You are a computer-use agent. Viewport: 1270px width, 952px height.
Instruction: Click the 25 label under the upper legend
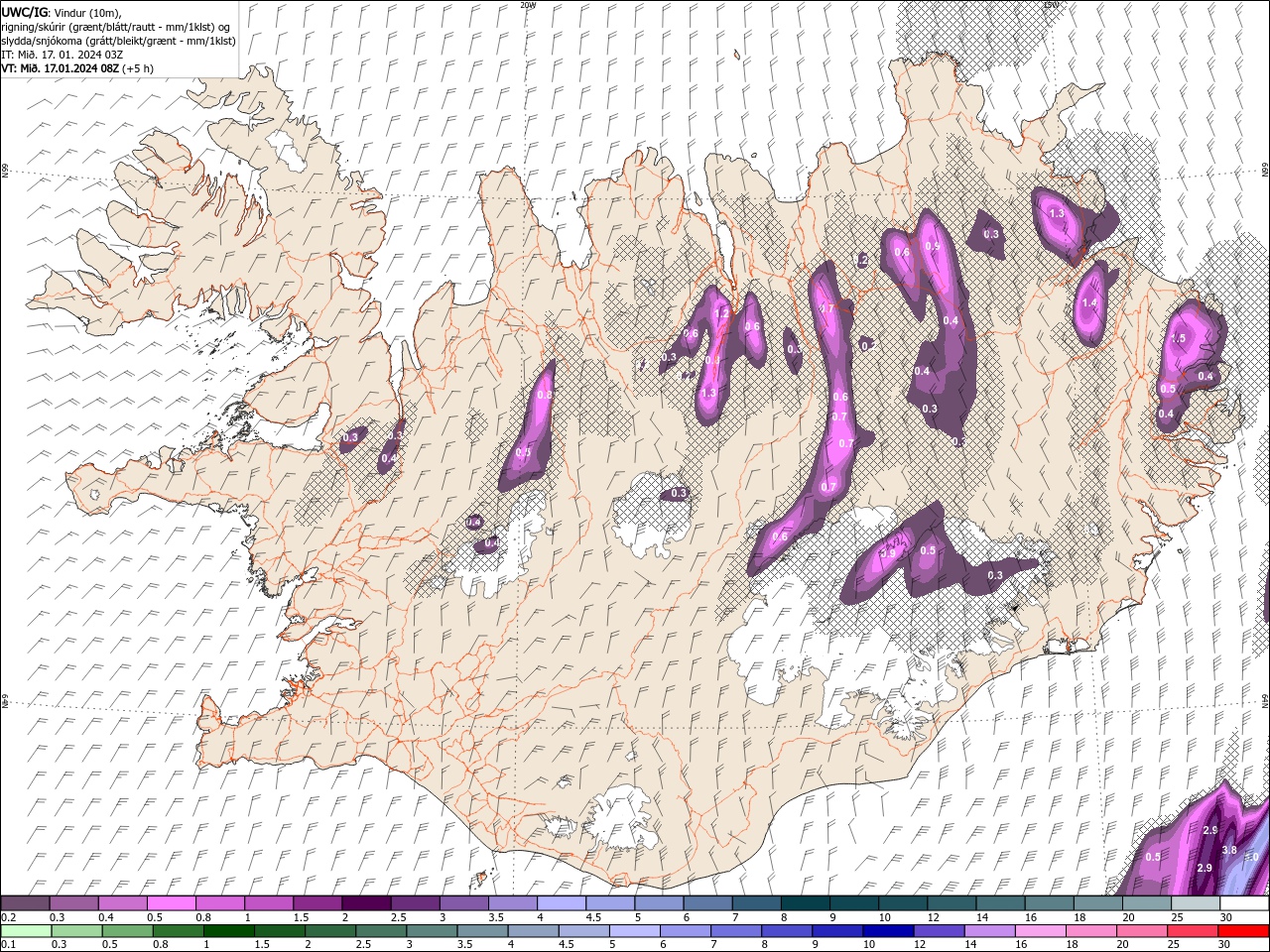point(1177,917)
